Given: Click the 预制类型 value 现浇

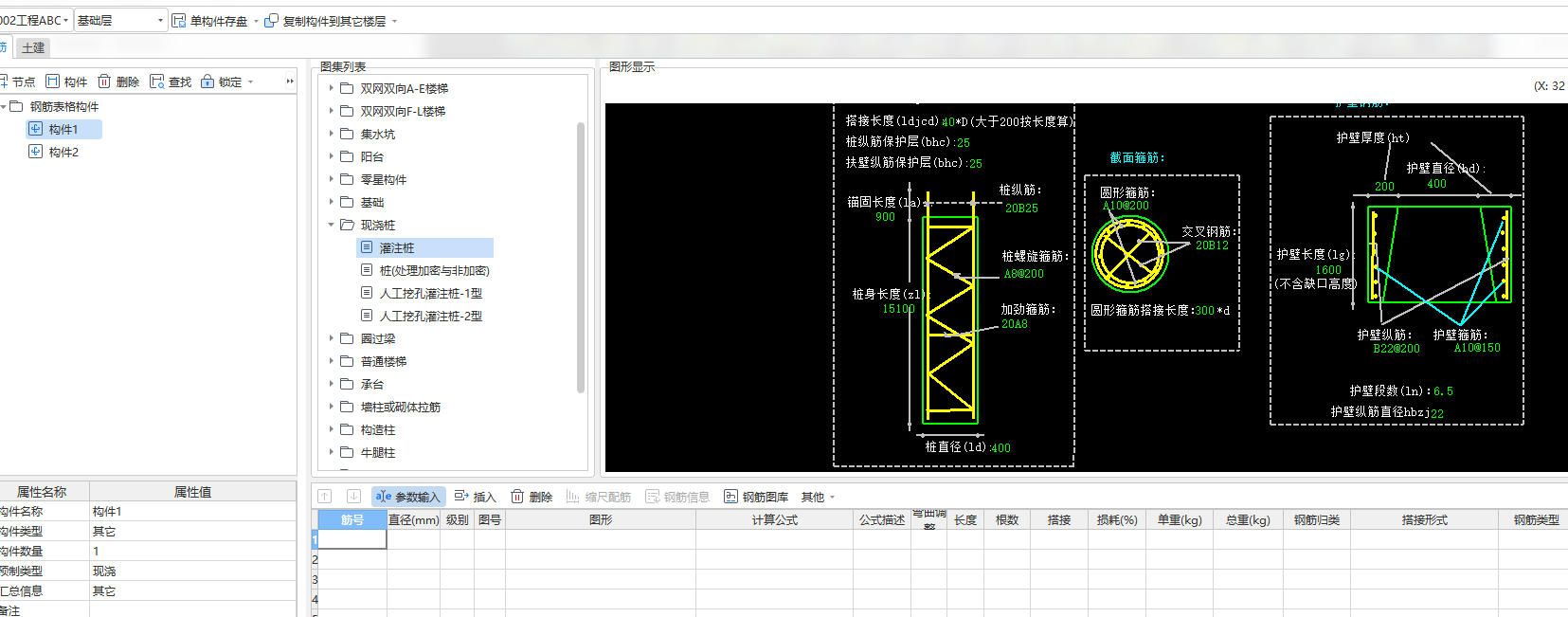Looking at the screenshot, I should tap(192, 571).
